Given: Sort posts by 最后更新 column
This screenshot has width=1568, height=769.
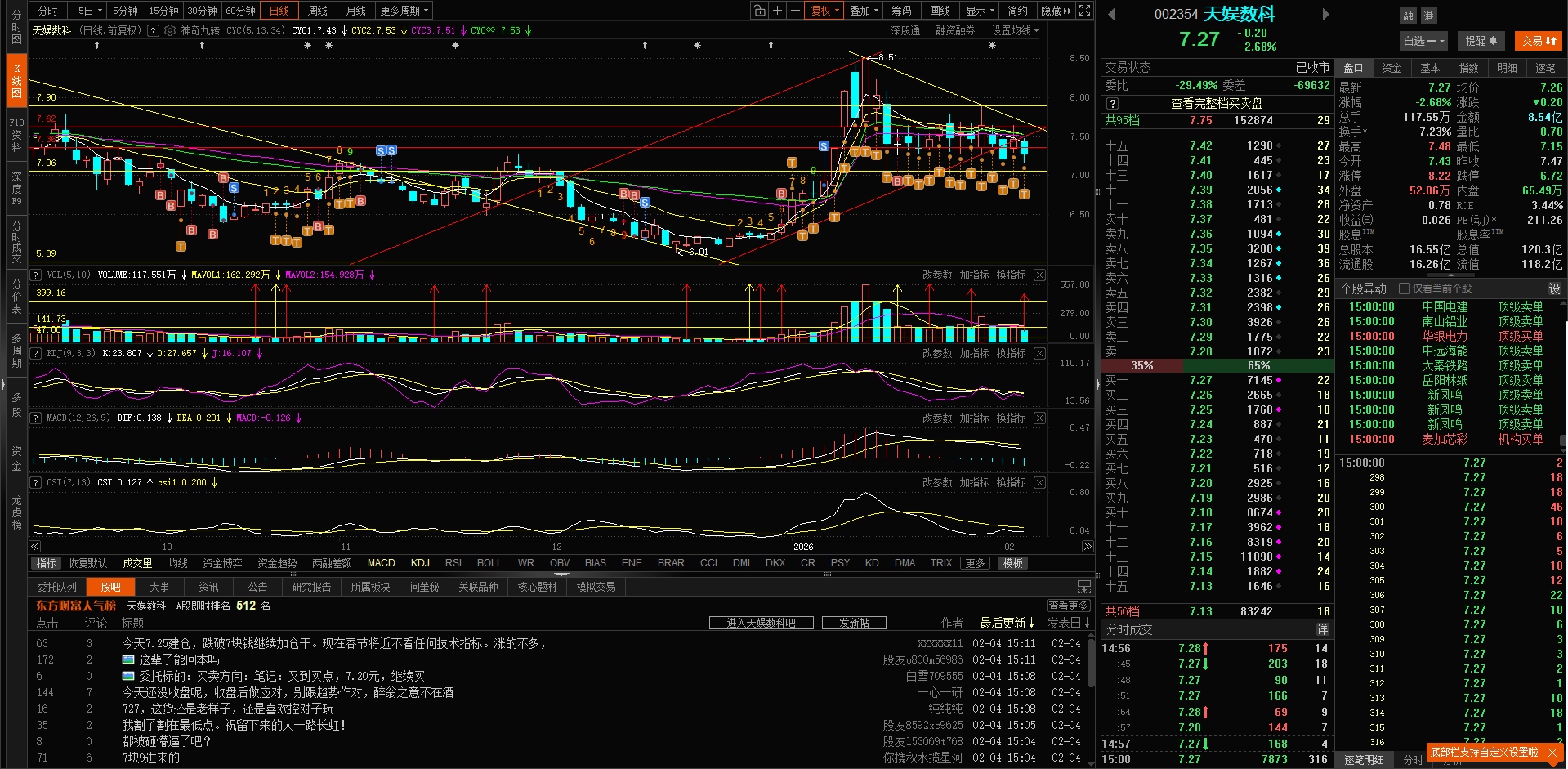Looking at the screenshot, I should click(1007, 623).
